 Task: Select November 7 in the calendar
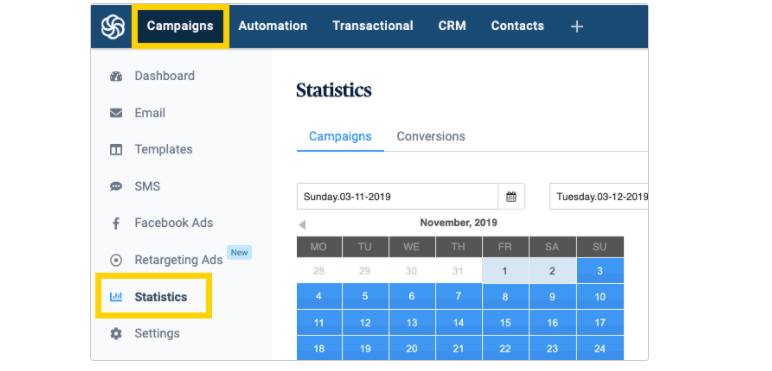[x=458, y=297]
